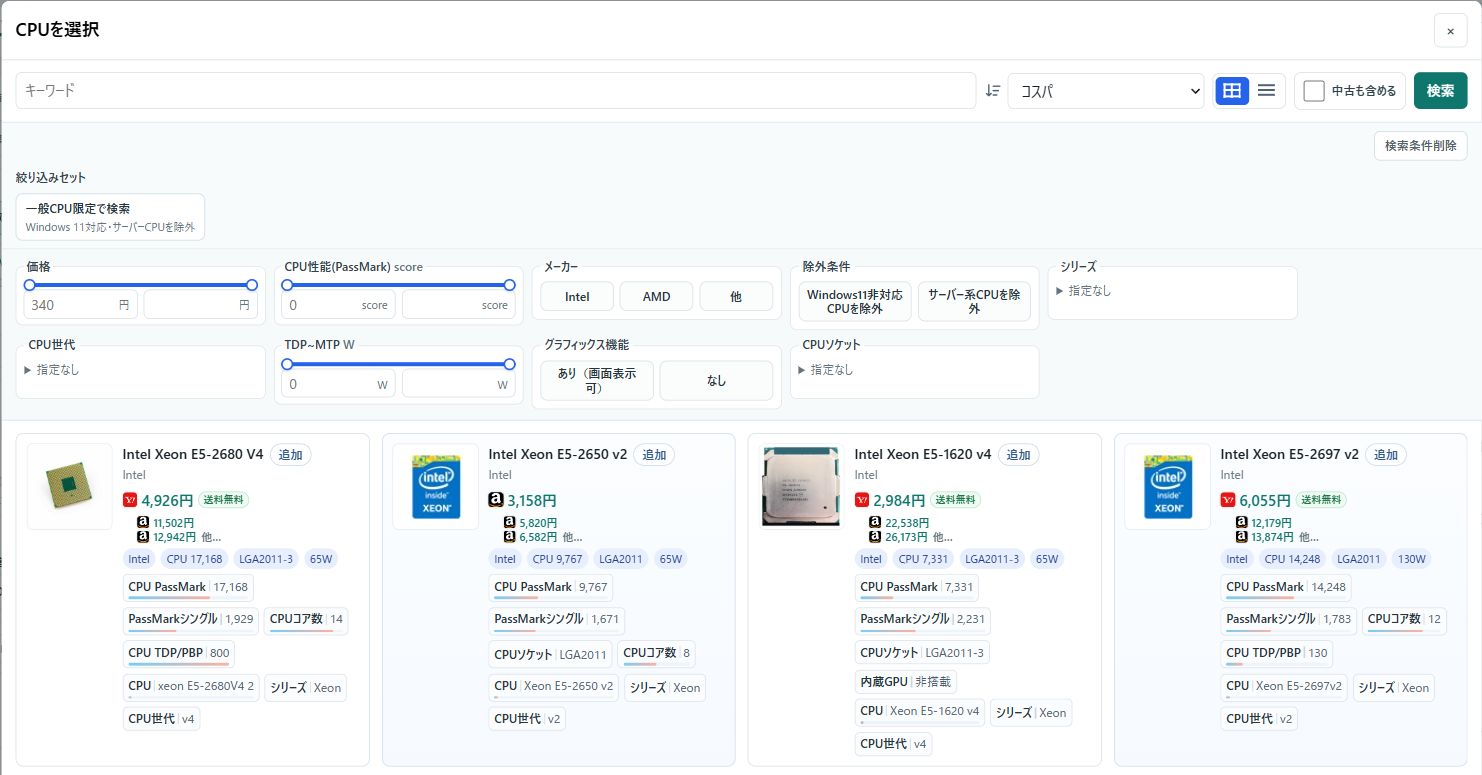Image resolution: width=1482 pixels, height=775 pixels.
Task: Toggle AMD maker filter
Action: coord(656,296)
